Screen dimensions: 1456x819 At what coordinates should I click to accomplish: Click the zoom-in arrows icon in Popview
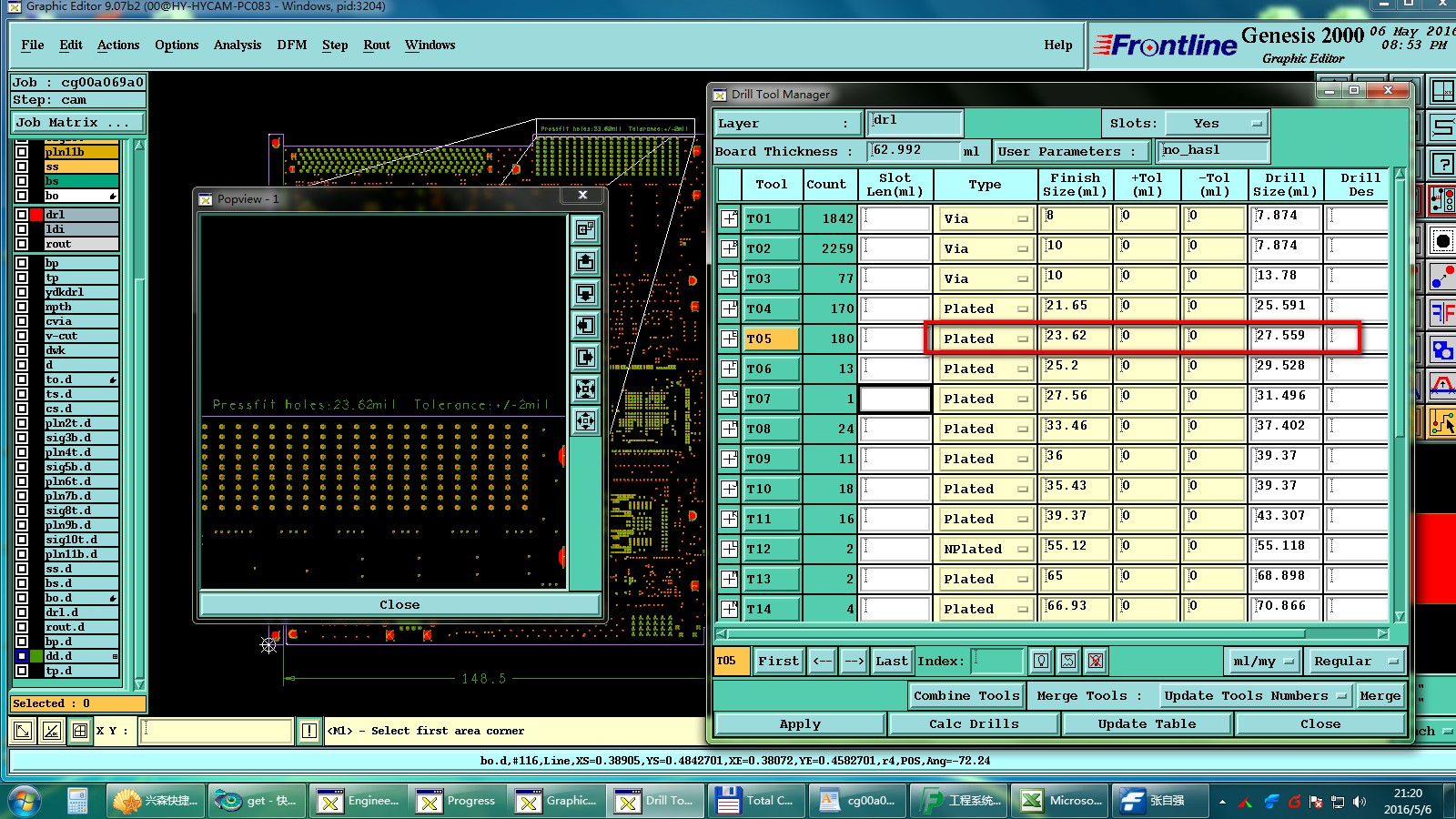[585, 389]
